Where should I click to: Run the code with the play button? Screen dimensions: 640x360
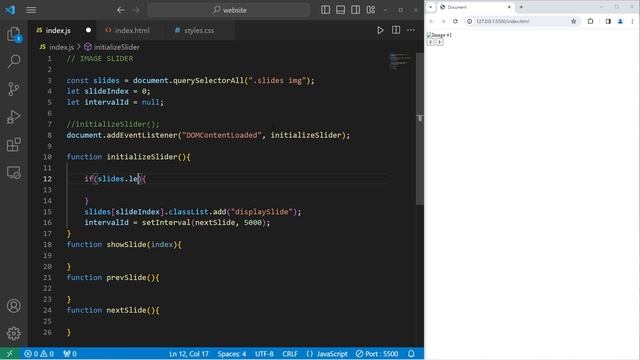click(x=380, y=30)
